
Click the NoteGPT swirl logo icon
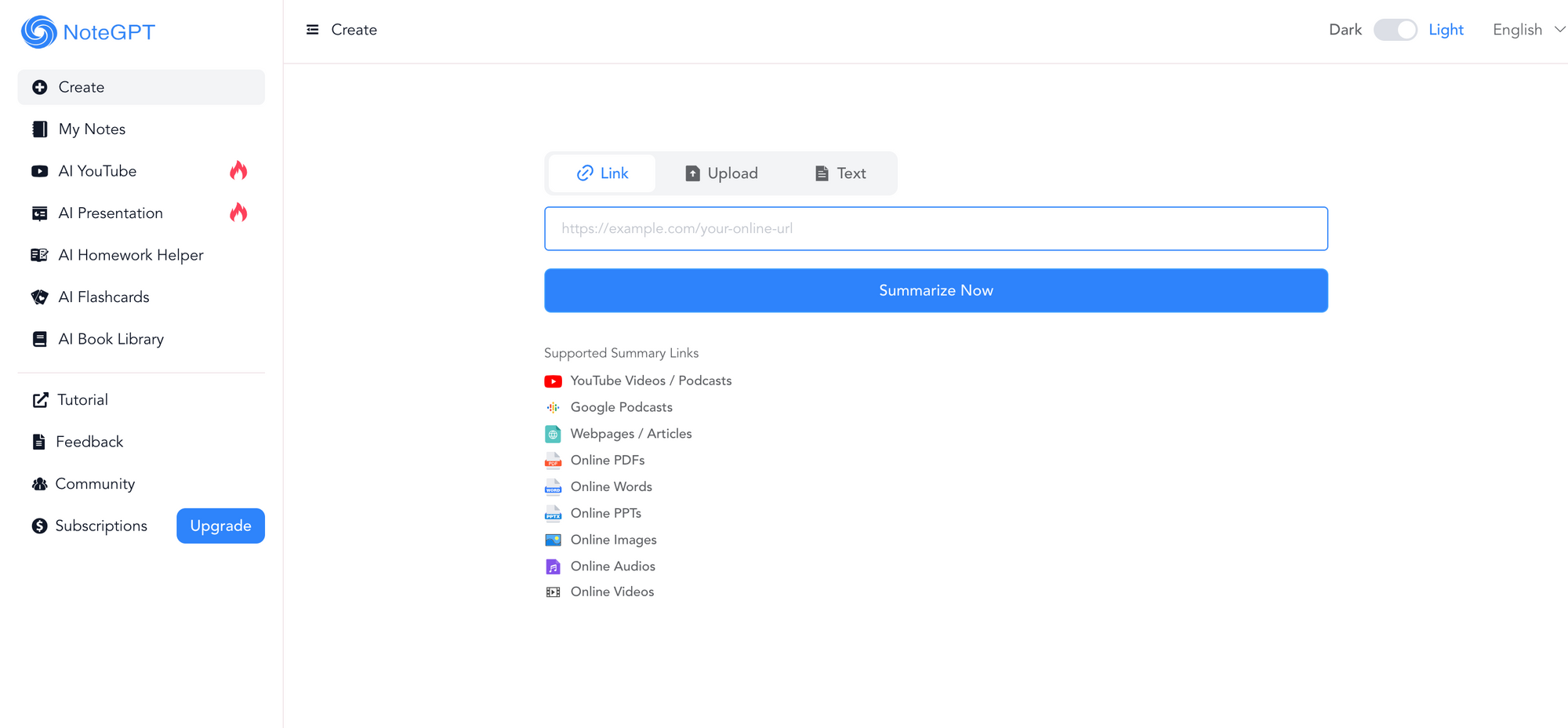[39, 32]
